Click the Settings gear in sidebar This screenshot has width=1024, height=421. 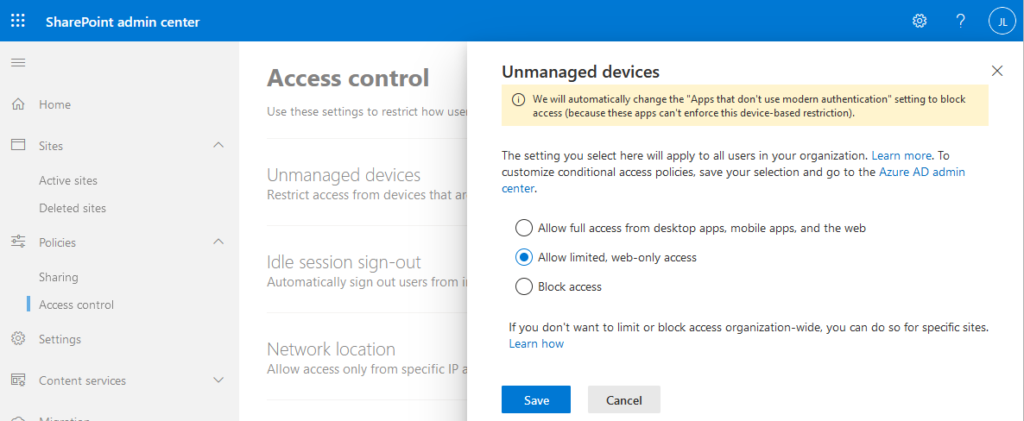pyautogui.click(x=18, y=339)
